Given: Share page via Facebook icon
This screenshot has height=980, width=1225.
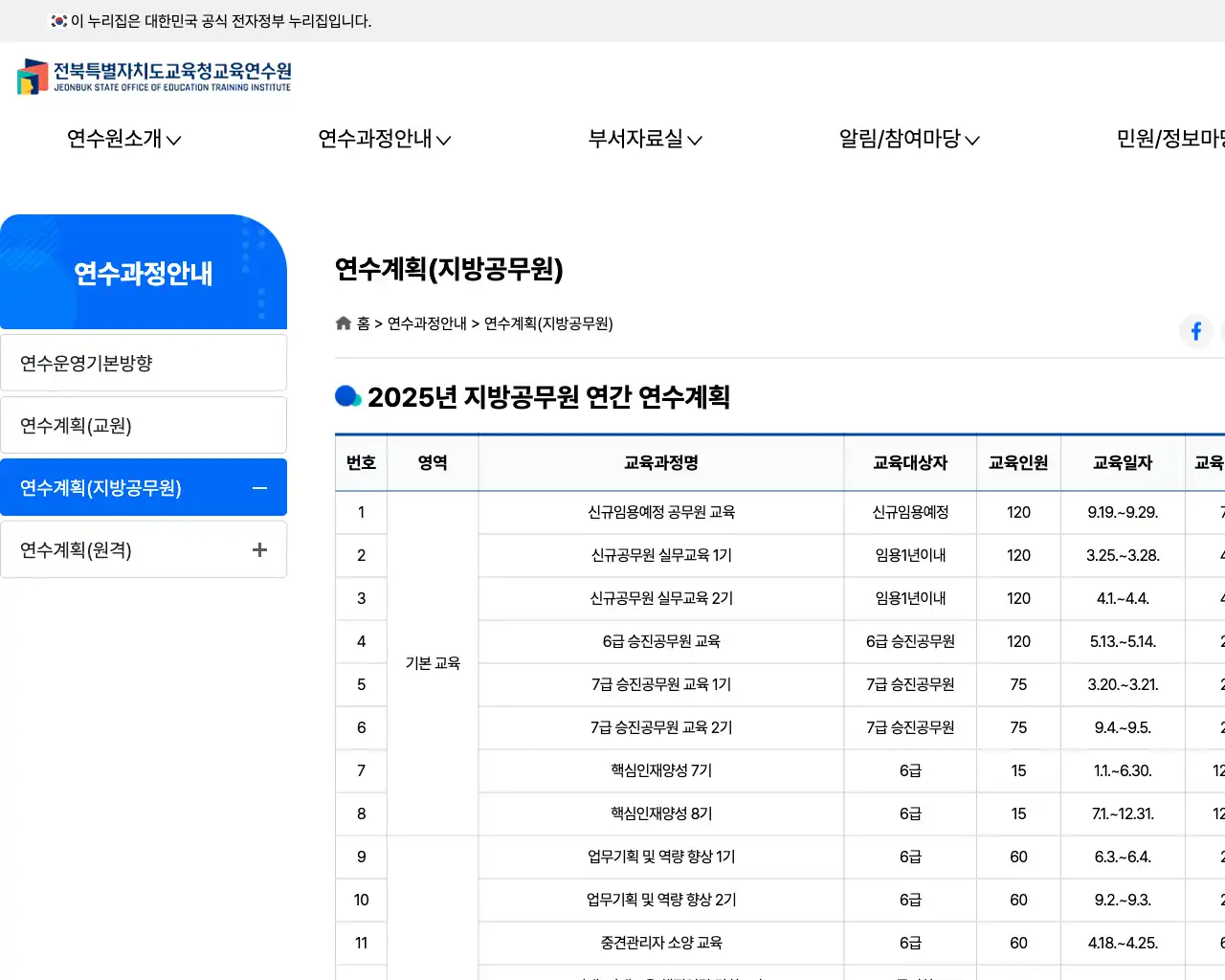Looking at the screenshot, I should pyautogui.click(x=1196, y=331).
